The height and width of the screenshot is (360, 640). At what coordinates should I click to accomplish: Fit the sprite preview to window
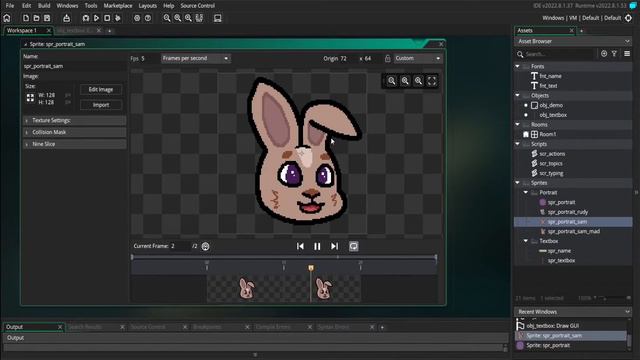(432, 81)
